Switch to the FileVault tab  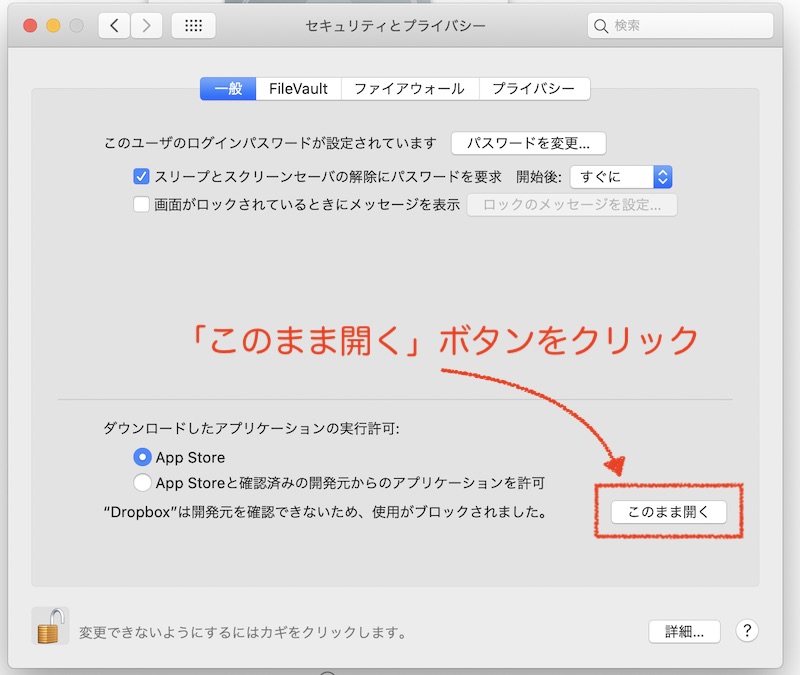[x=298, y=89]
